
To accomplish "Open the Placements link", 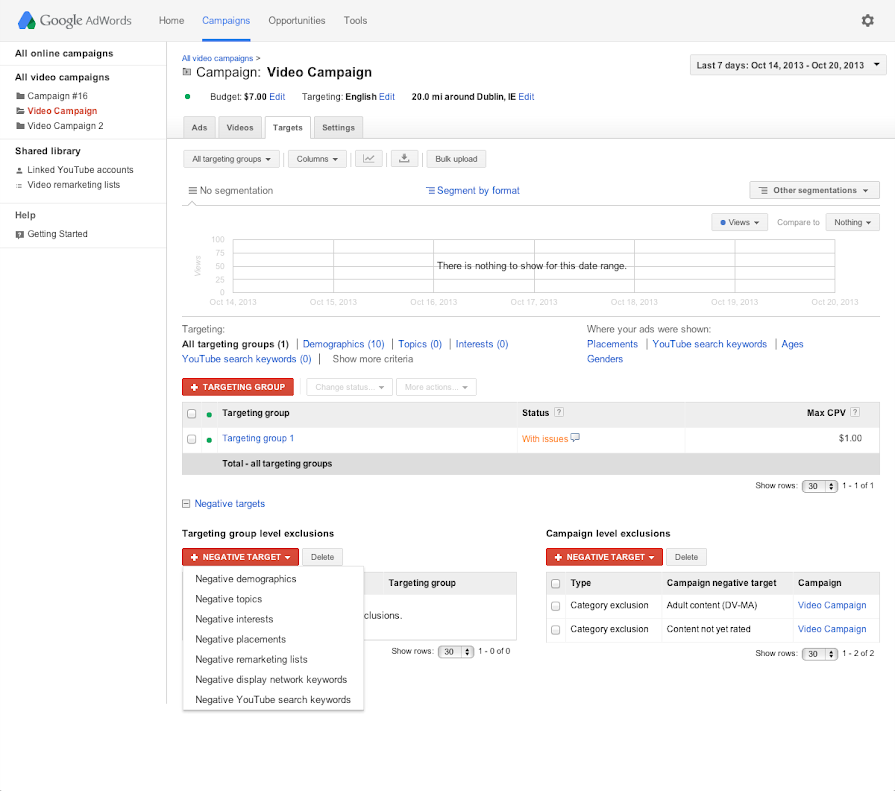I will (612, 344).
